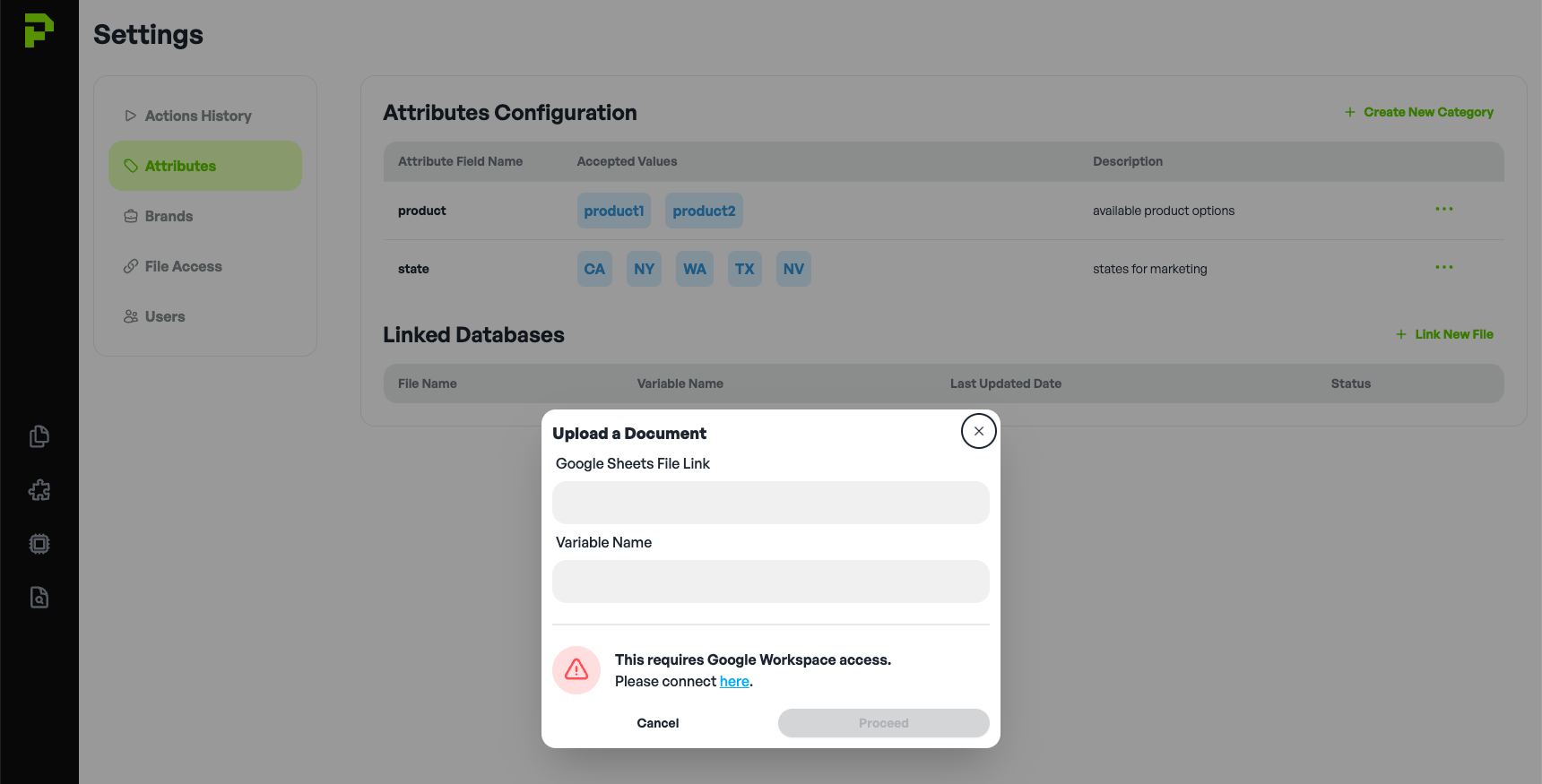
Task: Open Users settings section
Action: pos(165,316)
